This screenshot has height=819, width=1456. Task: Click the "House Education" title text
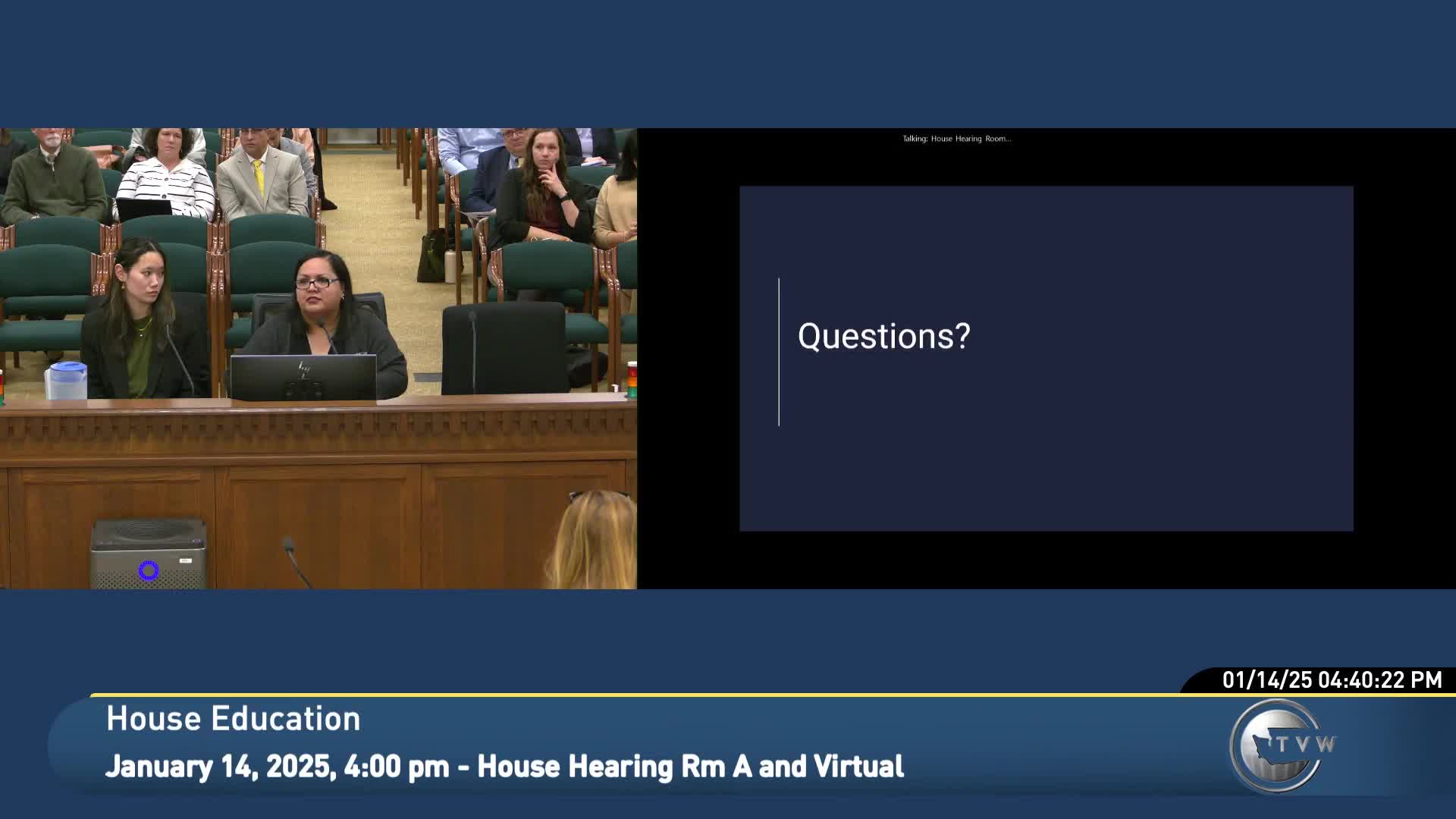pos(233,719)
